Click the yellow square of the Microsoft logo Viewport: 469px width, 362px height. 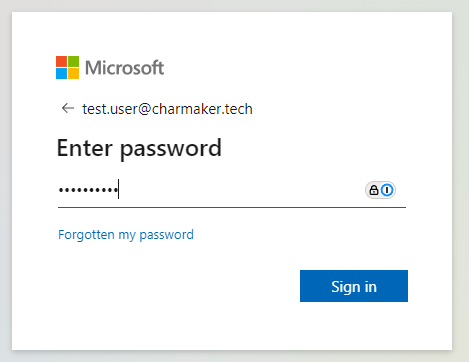point(74,73)
